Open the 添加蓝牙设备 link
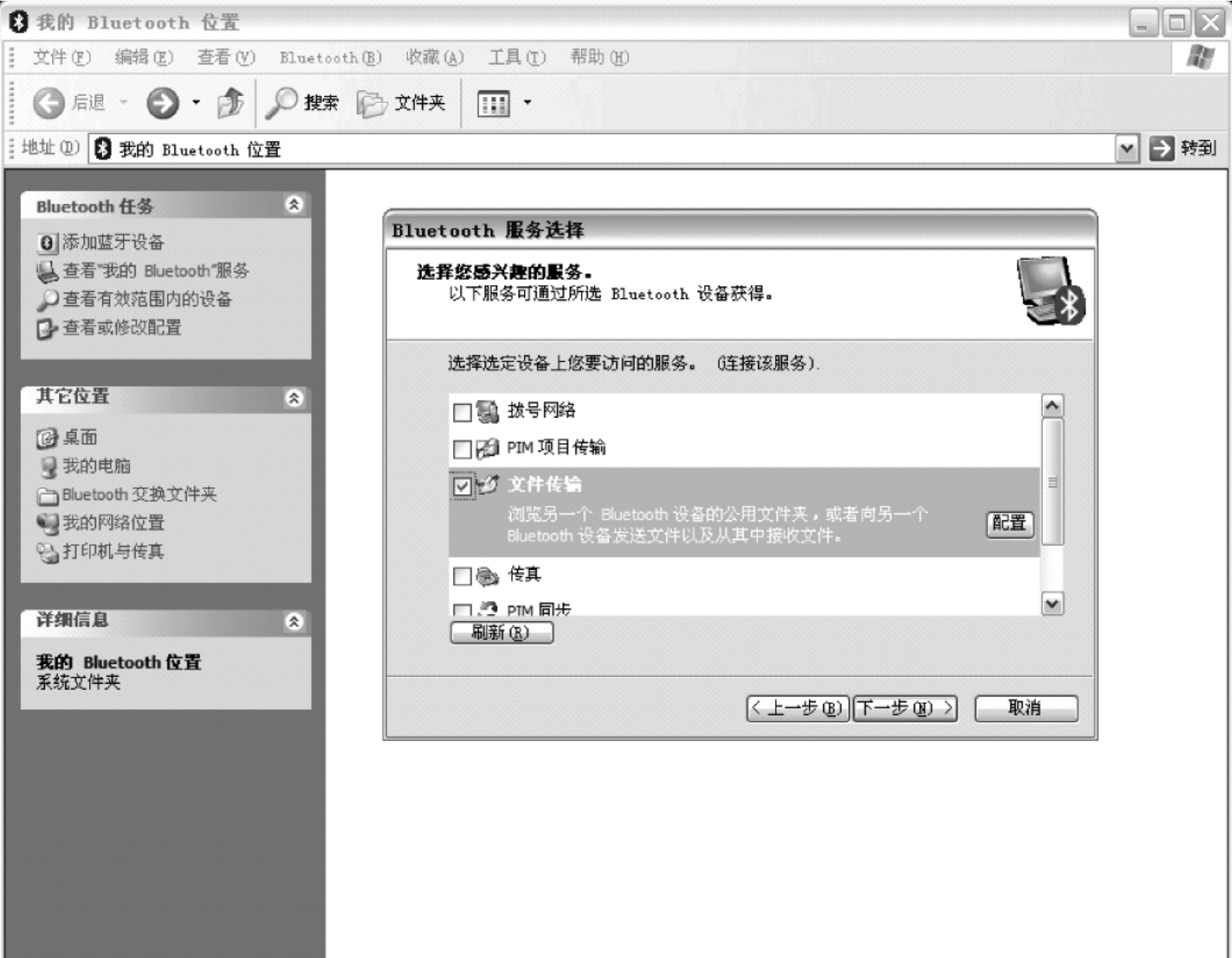1232x958 pixels. pos(113,242)
